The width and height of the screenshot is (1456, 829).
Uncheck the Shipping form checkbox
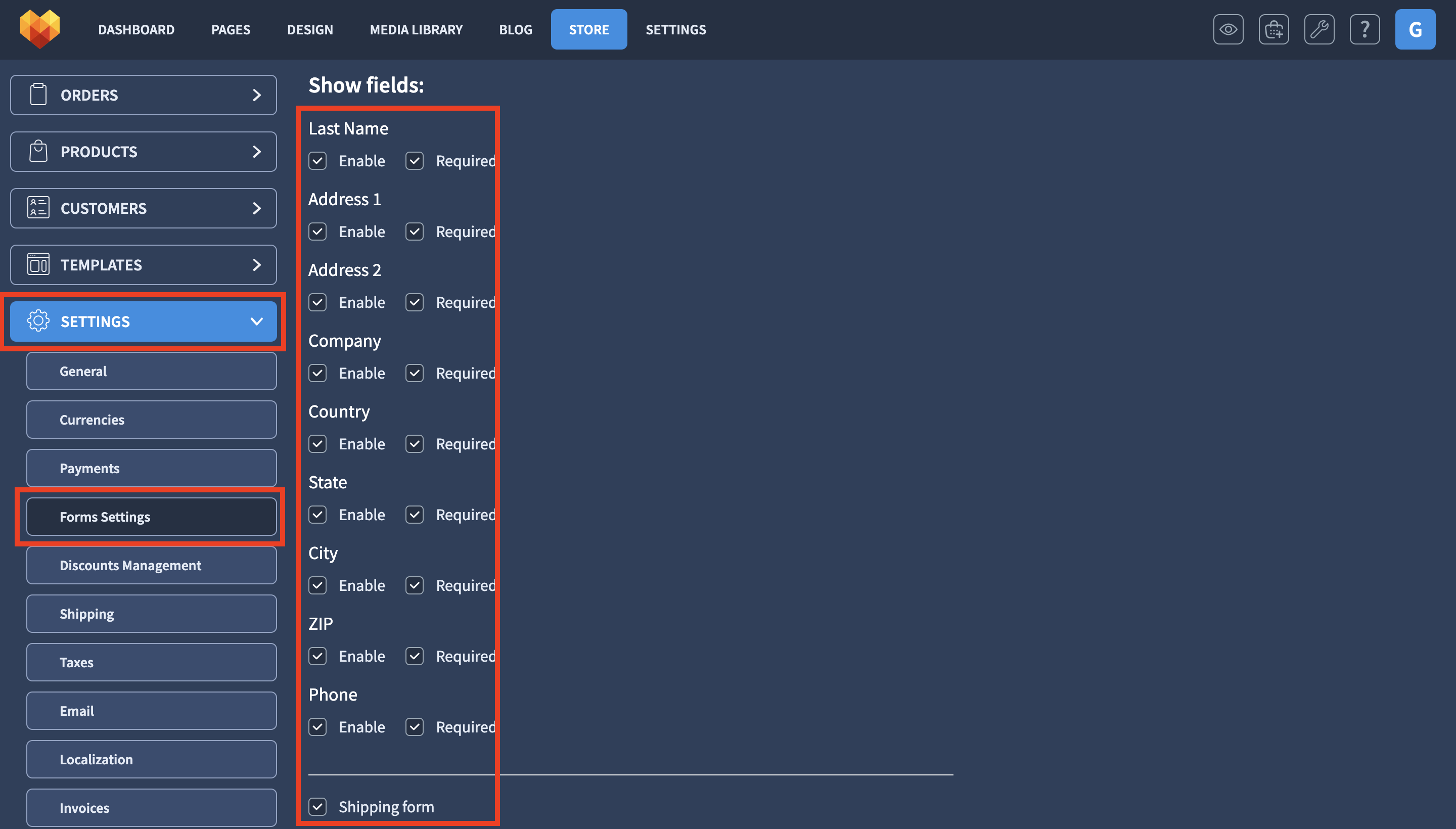coord(317,806)
